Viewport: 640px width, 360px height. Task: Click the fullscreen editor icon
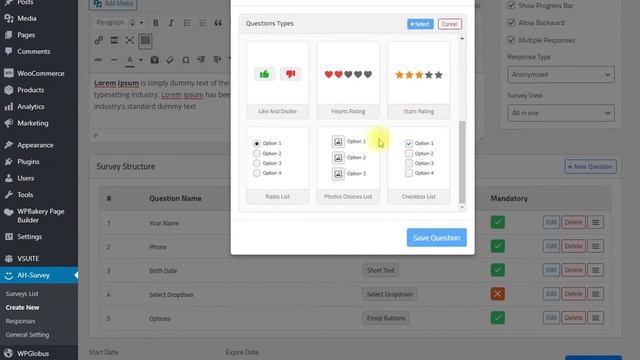click(129, 40)
